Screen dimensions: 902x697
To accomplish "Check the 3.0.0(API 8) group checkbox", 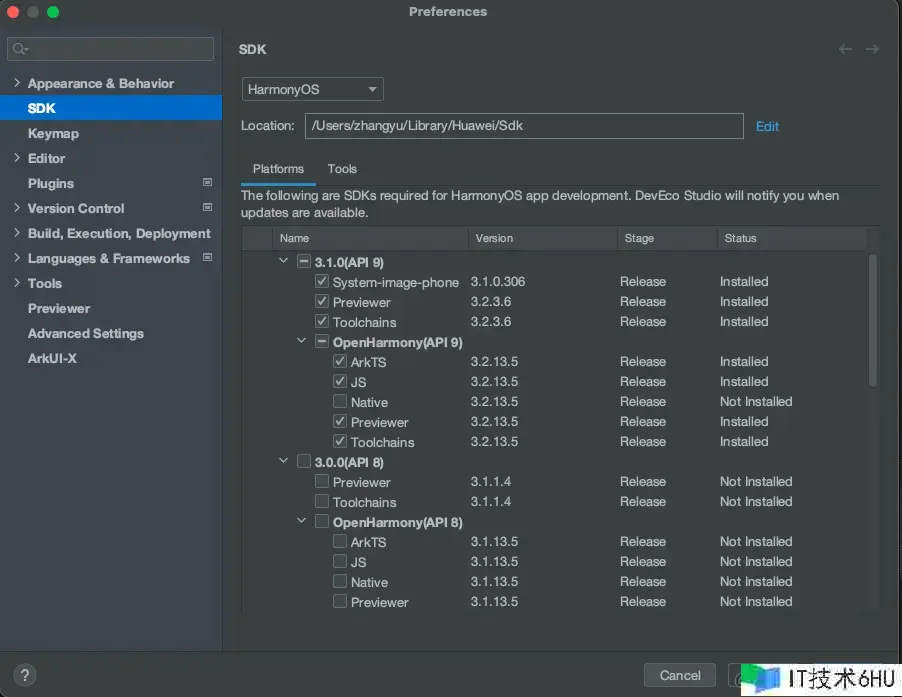I will coord(304,461).
